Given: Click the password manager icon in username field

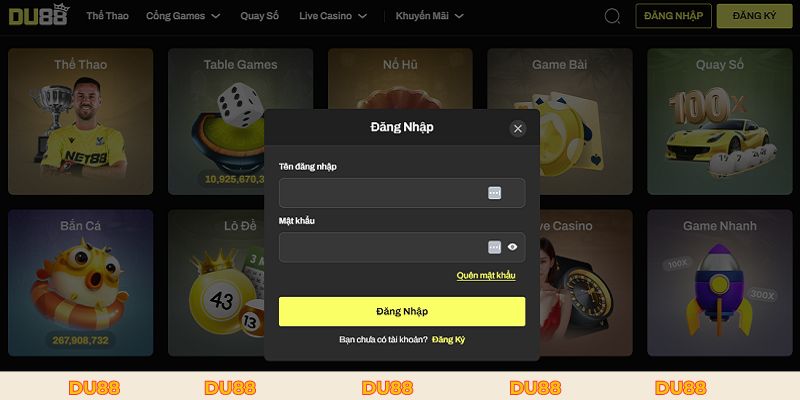Looking at the screenshot, I should click(x=494, y=193).
